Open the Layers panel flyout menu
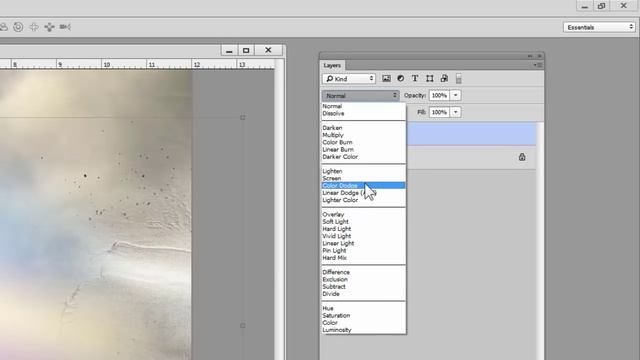Screen dimensions: 640x360 click(538, 65)
